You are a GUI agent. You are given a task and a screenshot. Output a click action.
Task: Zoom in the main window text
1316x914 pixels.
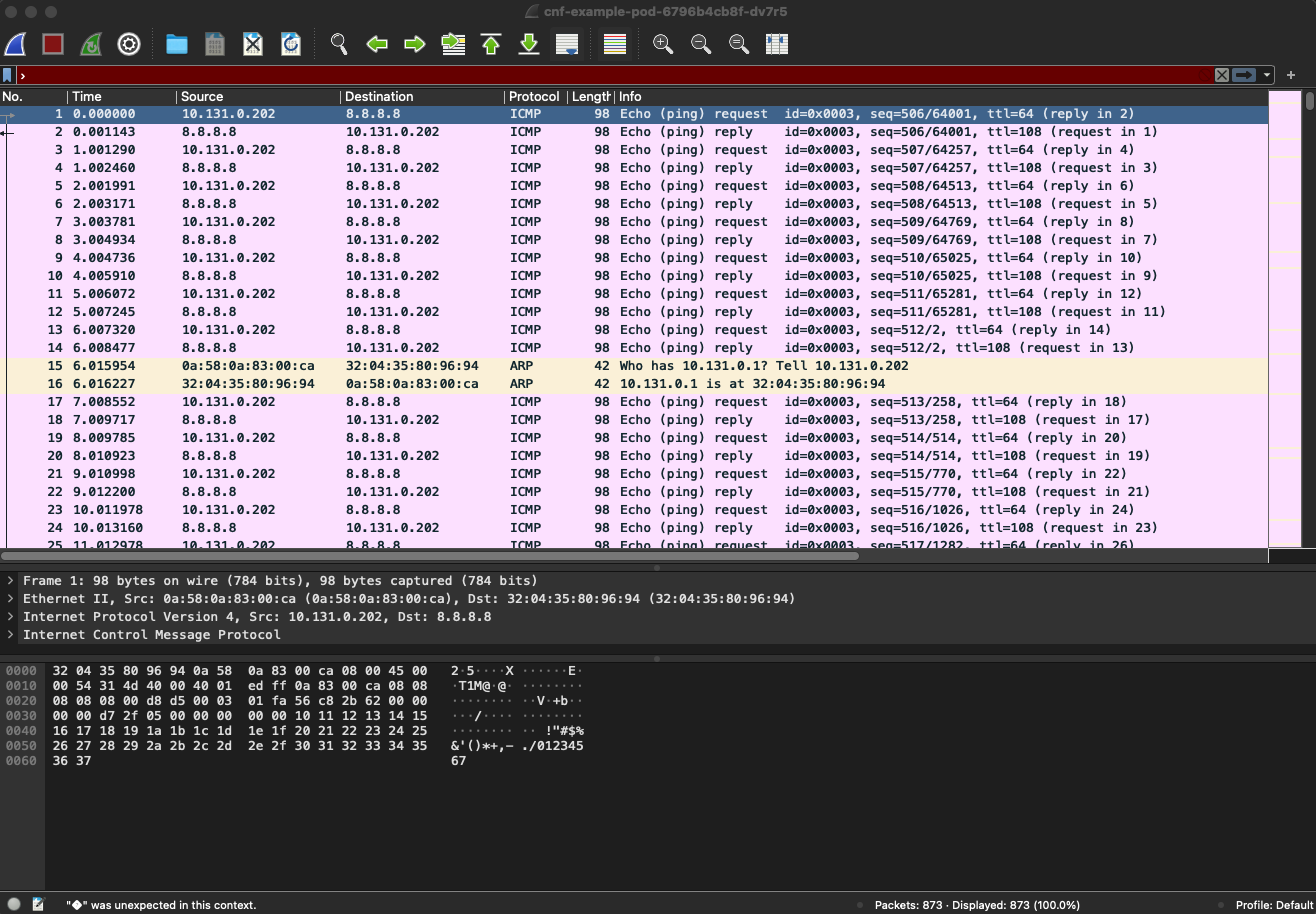pos(663,44)
